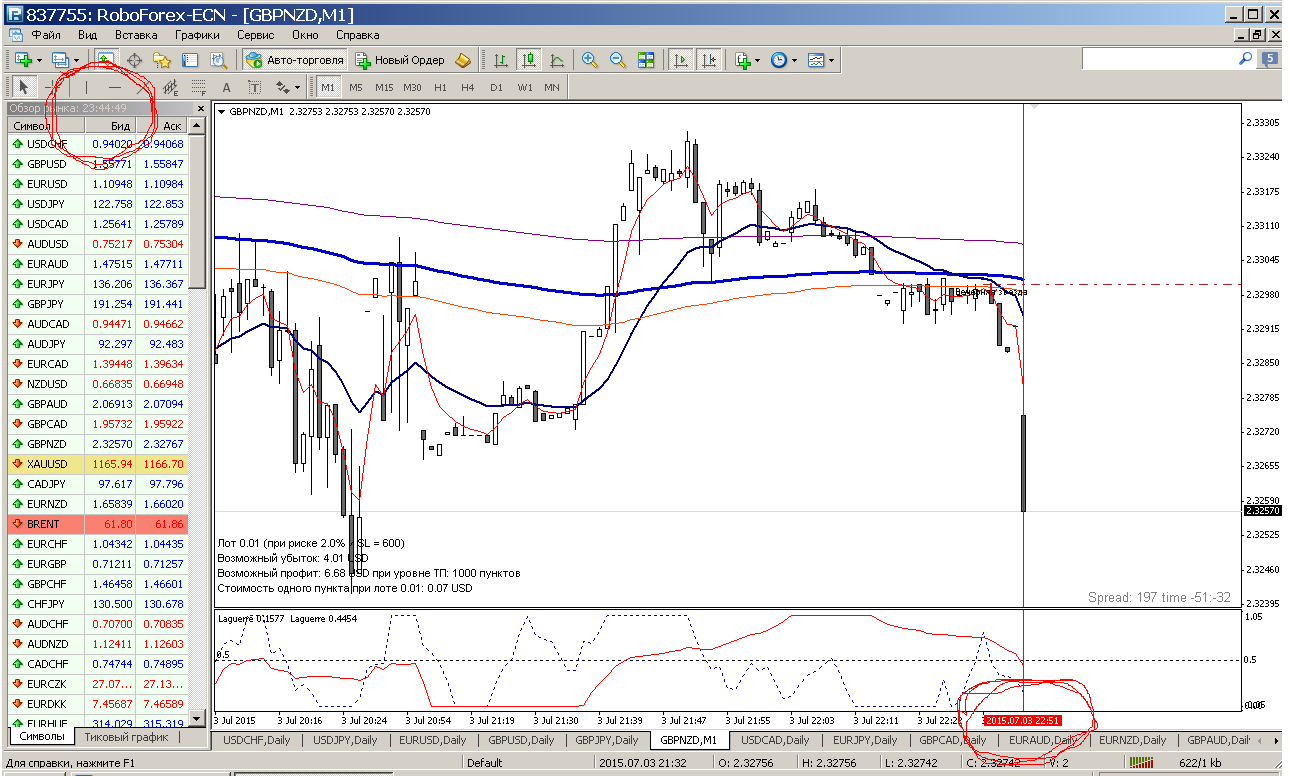Select the EURCHF row in Market Watch
Image resolution: width=1290 pixels, height=776 pixels.
(x=97, y=544)
